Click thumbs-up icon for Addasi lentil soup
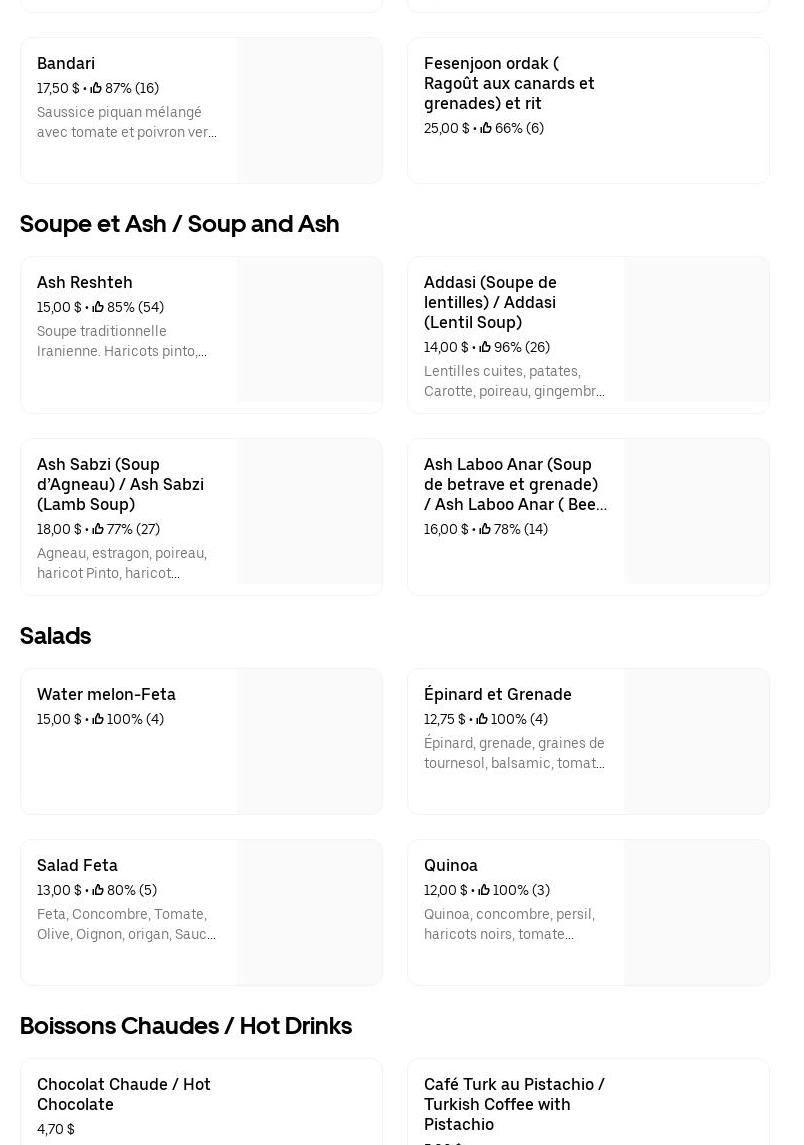804x1145 pixels. pyautogui.click(x=485, y=347)
